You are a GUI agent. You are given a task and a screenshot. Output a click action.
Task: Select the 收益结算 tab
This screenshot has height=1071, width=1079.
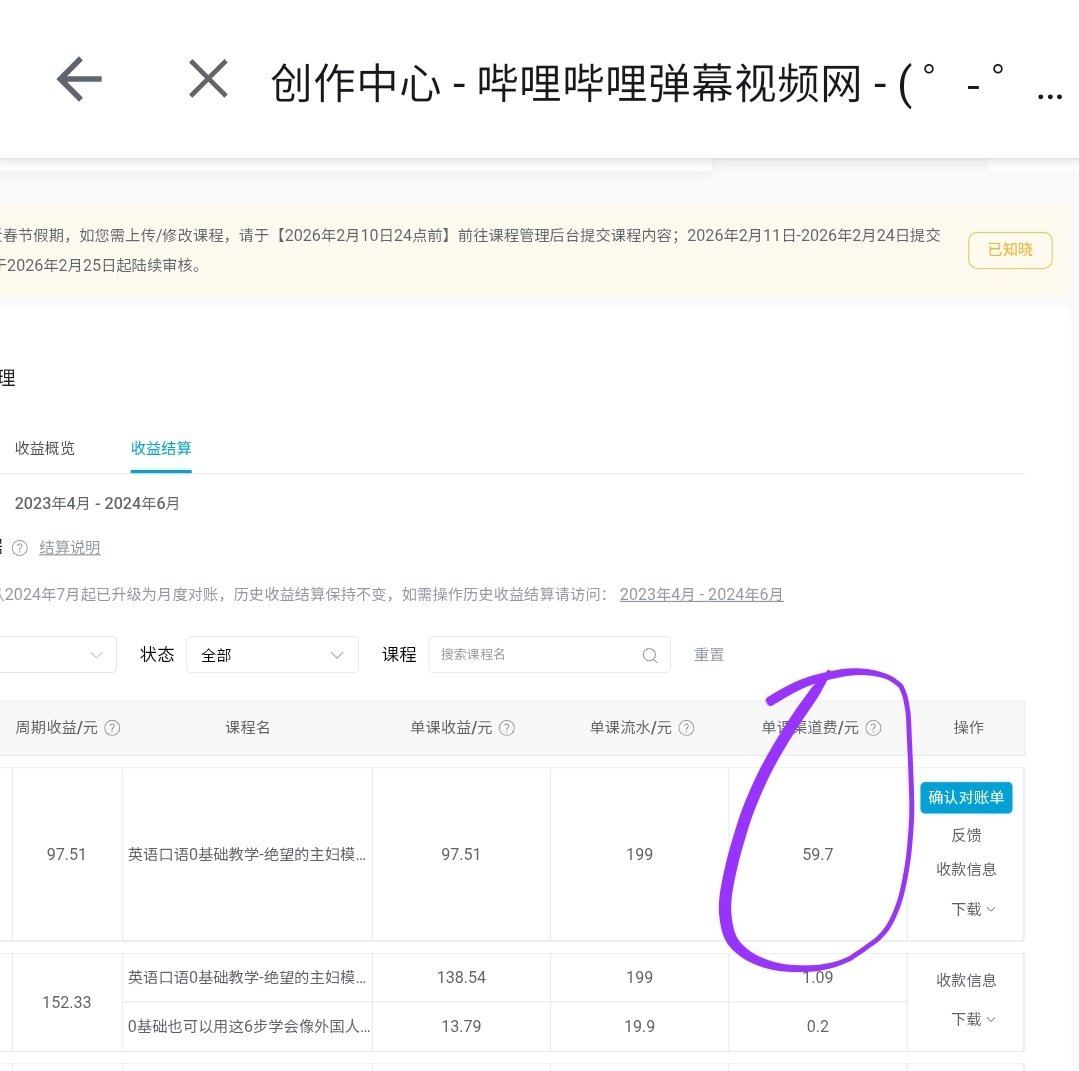click(x=161, y=448)
